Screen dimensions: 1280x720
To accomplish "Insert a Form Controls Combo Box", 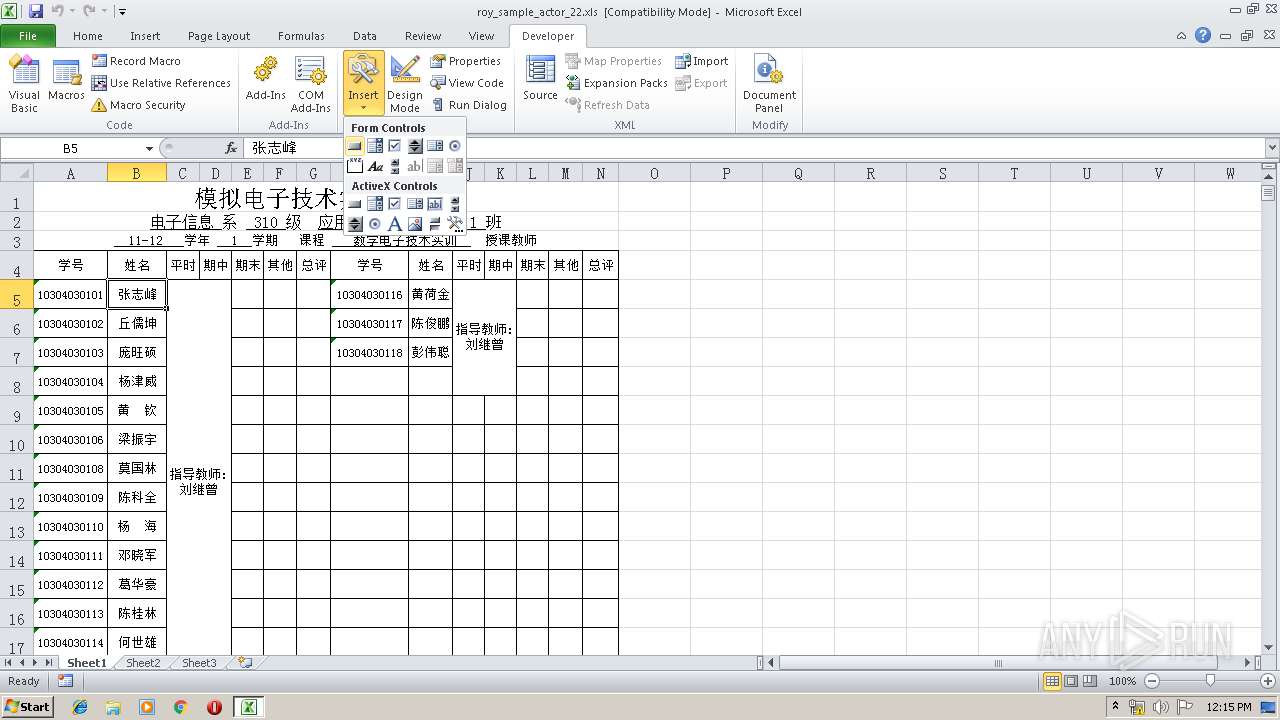I will click(375, 146).
